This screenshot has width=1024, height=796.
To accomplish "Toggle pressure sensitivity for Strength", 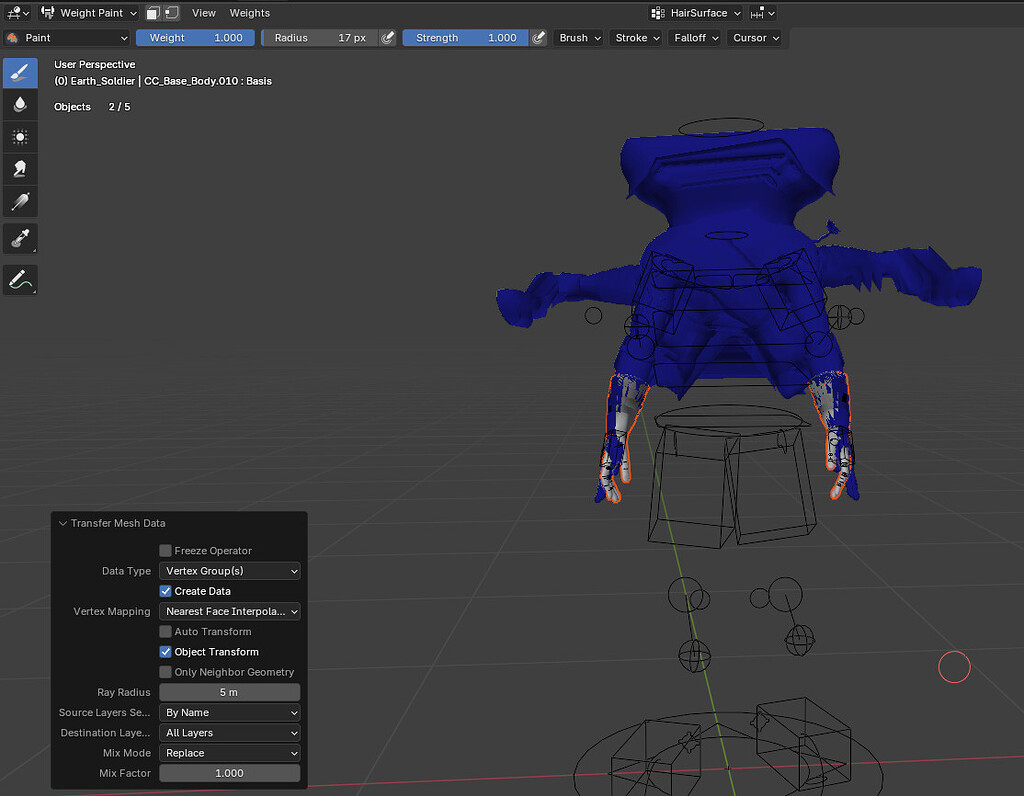I will pyautogui.click(x=538, y=38).
